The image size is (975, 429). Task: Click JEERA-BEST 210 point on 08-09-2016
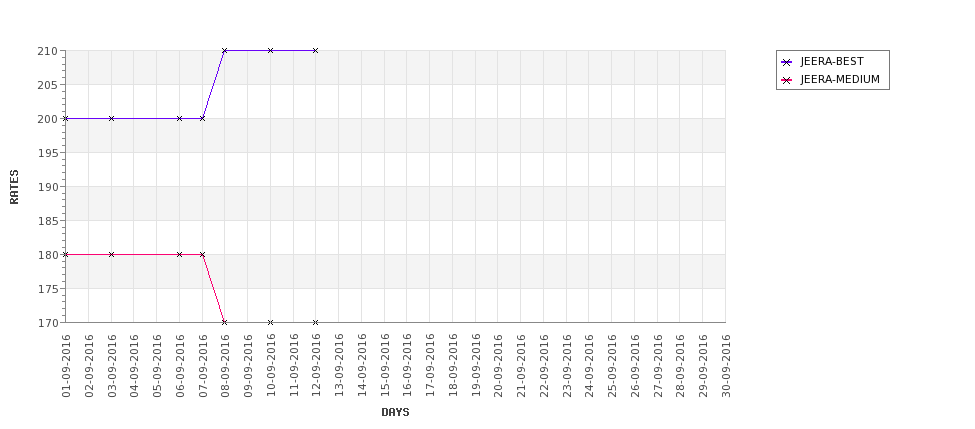(224, 50)
